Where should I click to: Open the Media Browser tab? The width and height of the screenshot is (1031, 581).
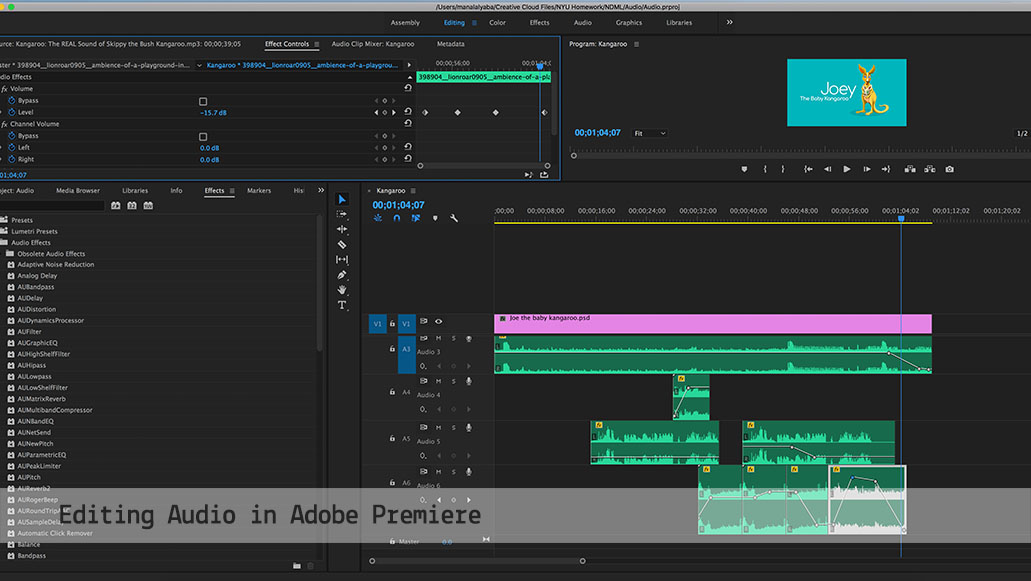(77, 190)
